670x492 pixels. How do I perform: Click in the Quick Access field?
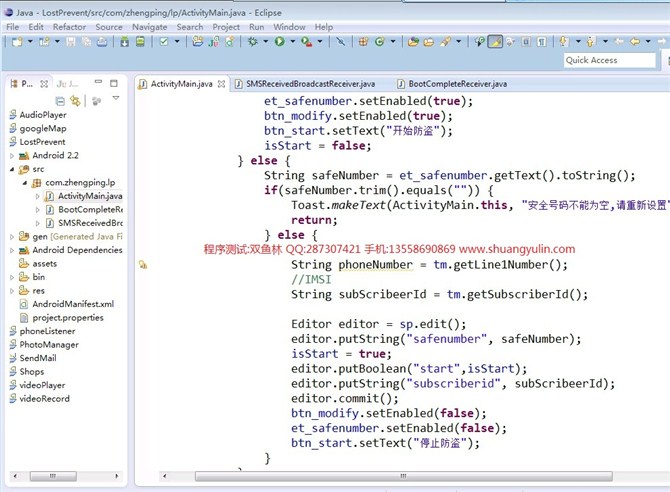point(609,60)
